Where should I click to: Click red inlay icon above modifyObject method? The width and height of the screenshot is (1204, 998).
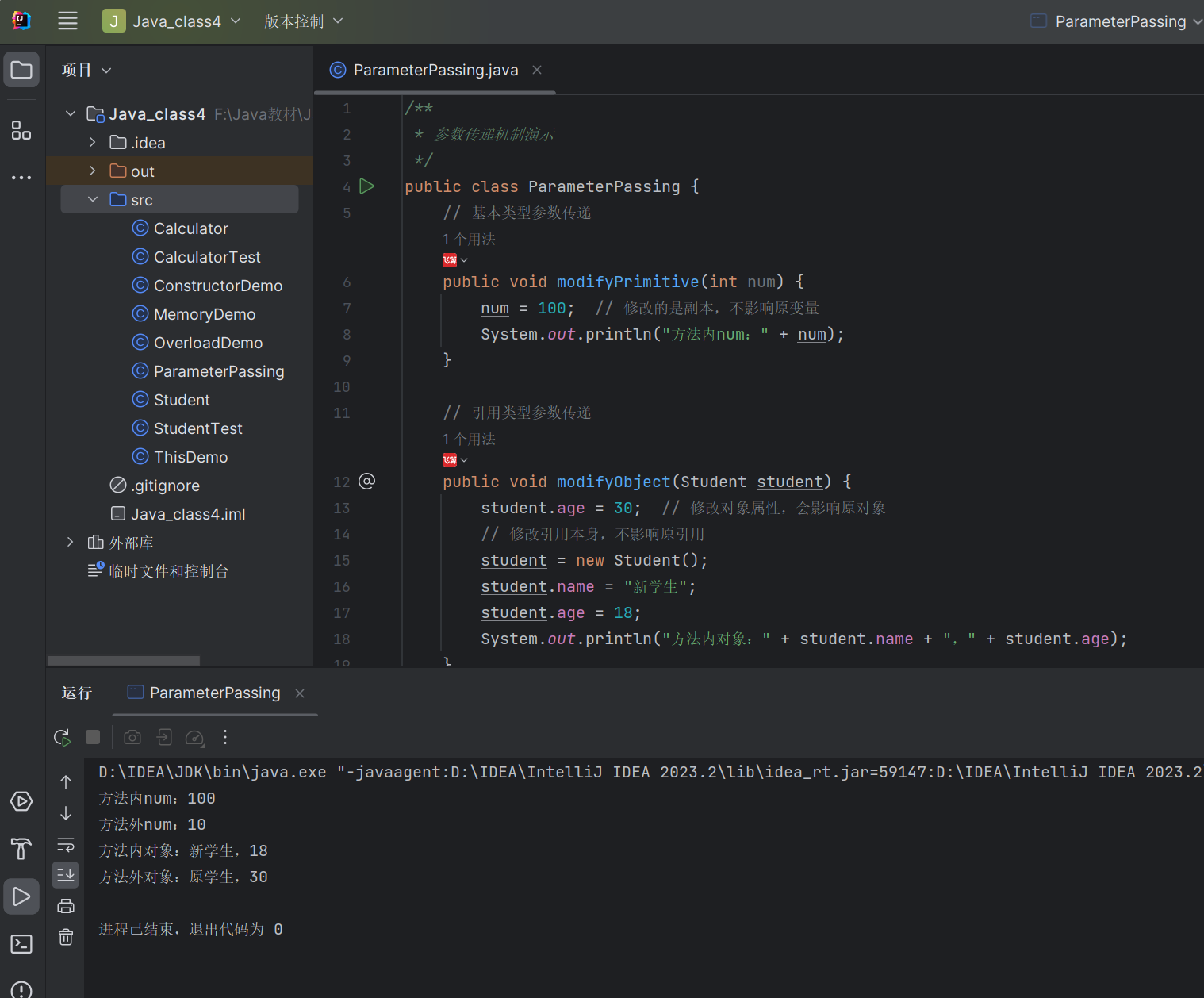pyautogui.click(x=450, y=460)
